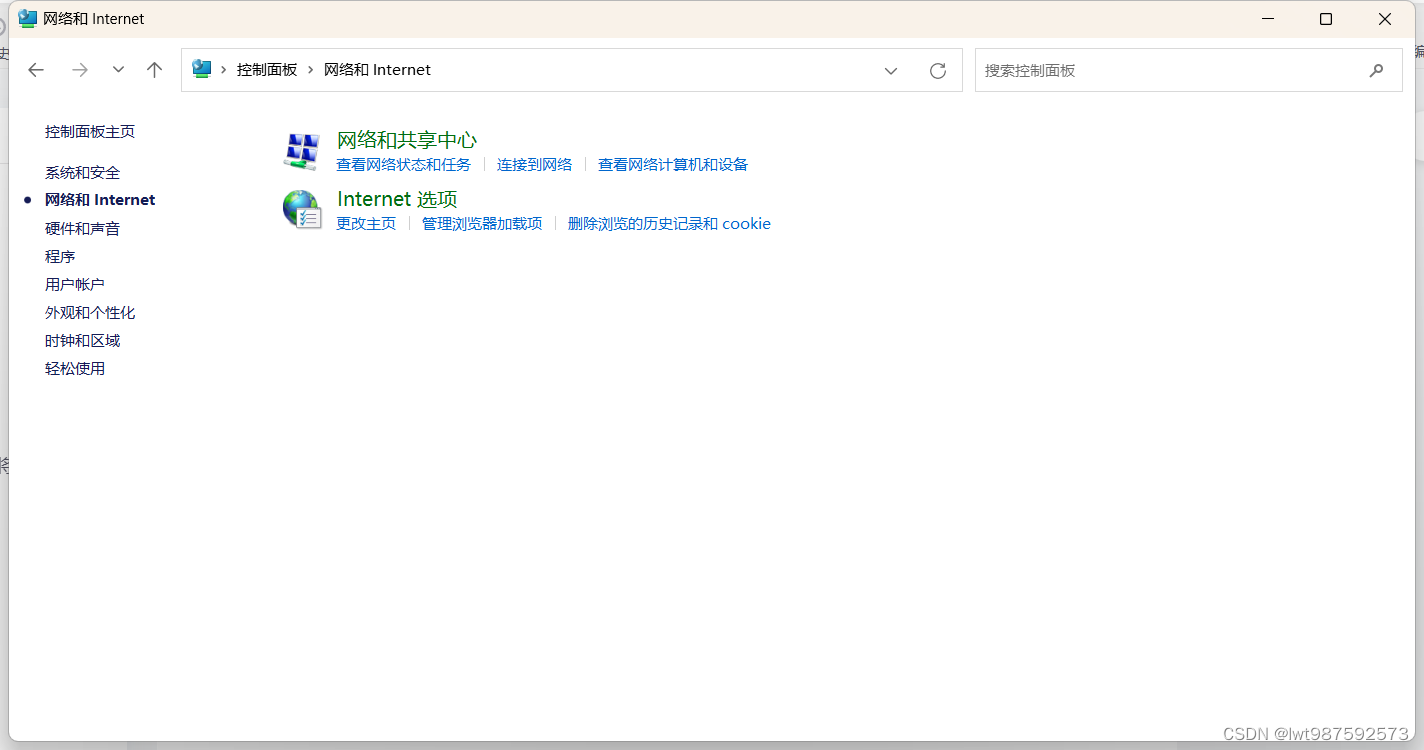Open 用户帐户 category in sidebar
The image size is (1424, 750).
(75, 285)
